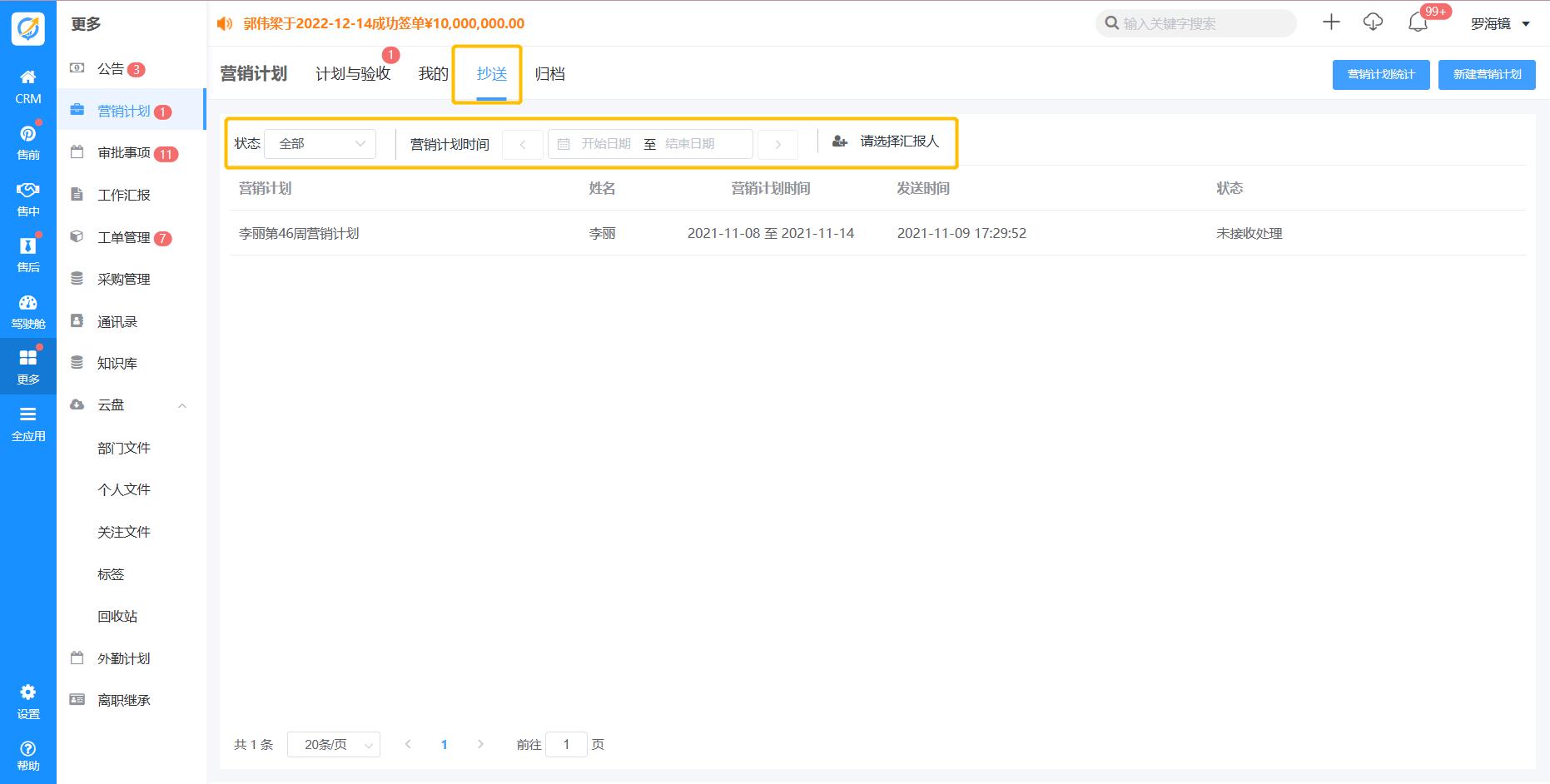Click the calendar icon in date range

[x=564, y=144]
